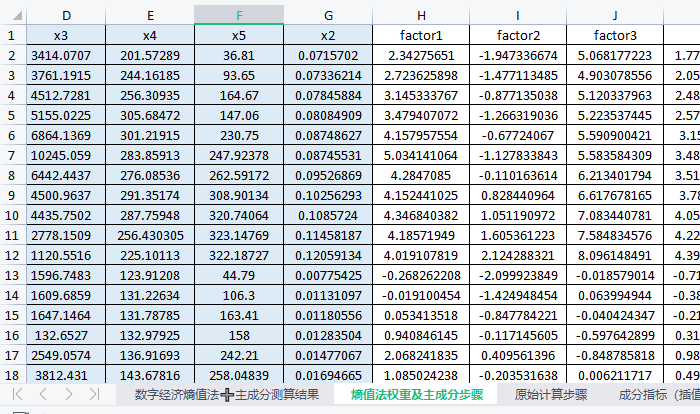Click cell with value 0.01131097
This screenshot has height=414, width=700.
328,295
